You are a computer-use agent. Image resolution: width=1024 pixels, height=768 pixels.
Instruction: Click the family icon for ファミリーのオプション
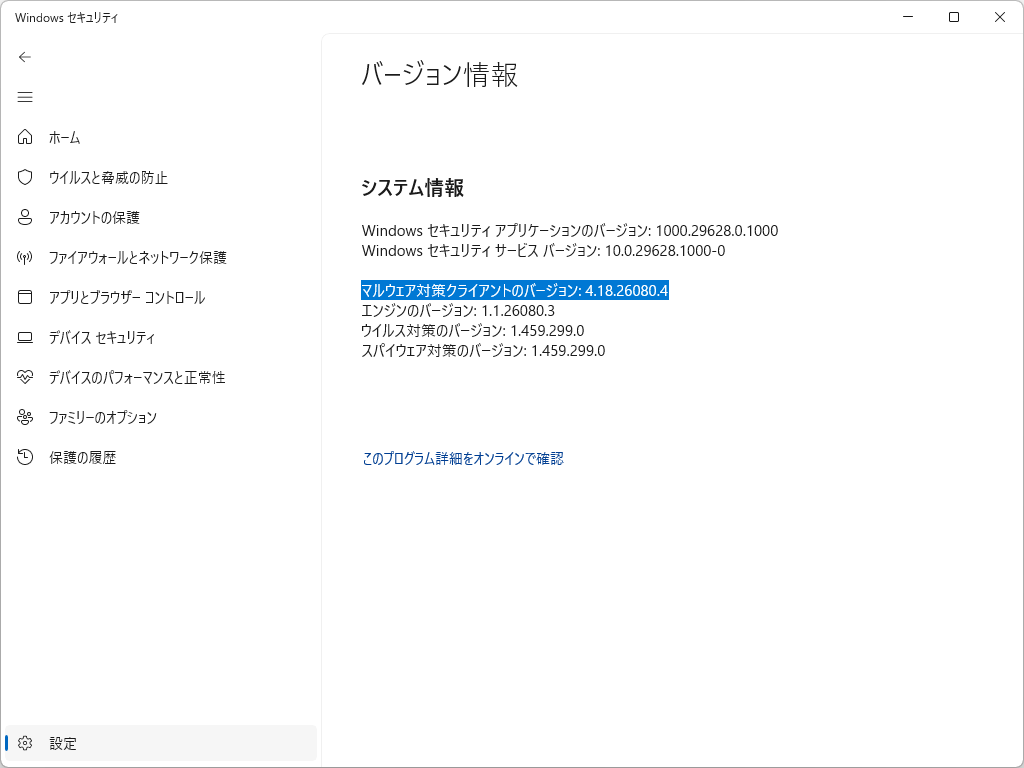pos(25,417)
